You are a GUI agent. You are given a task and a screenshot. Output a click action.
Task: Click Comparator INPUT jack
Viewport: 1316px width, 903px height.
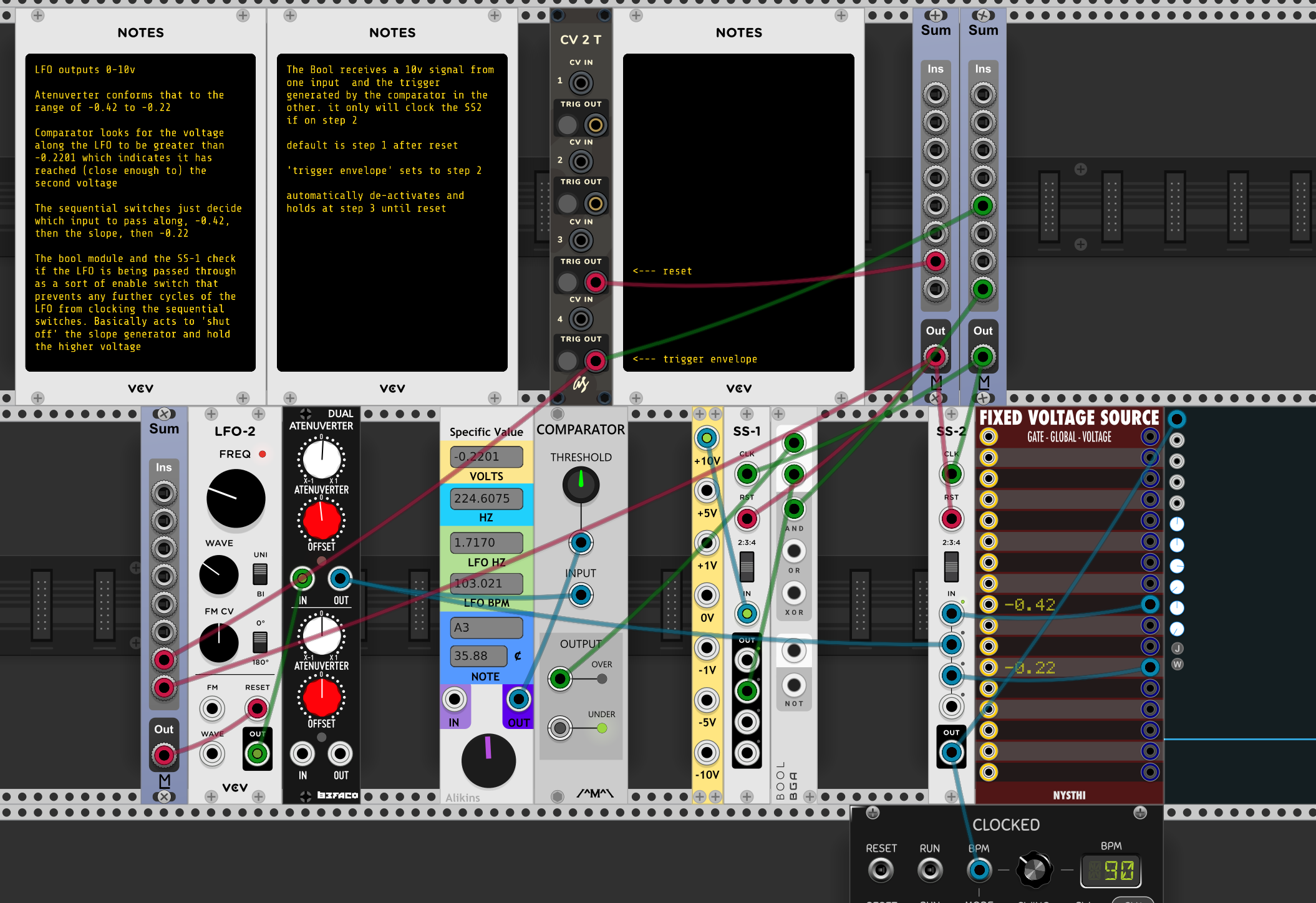tap(581, 595)
